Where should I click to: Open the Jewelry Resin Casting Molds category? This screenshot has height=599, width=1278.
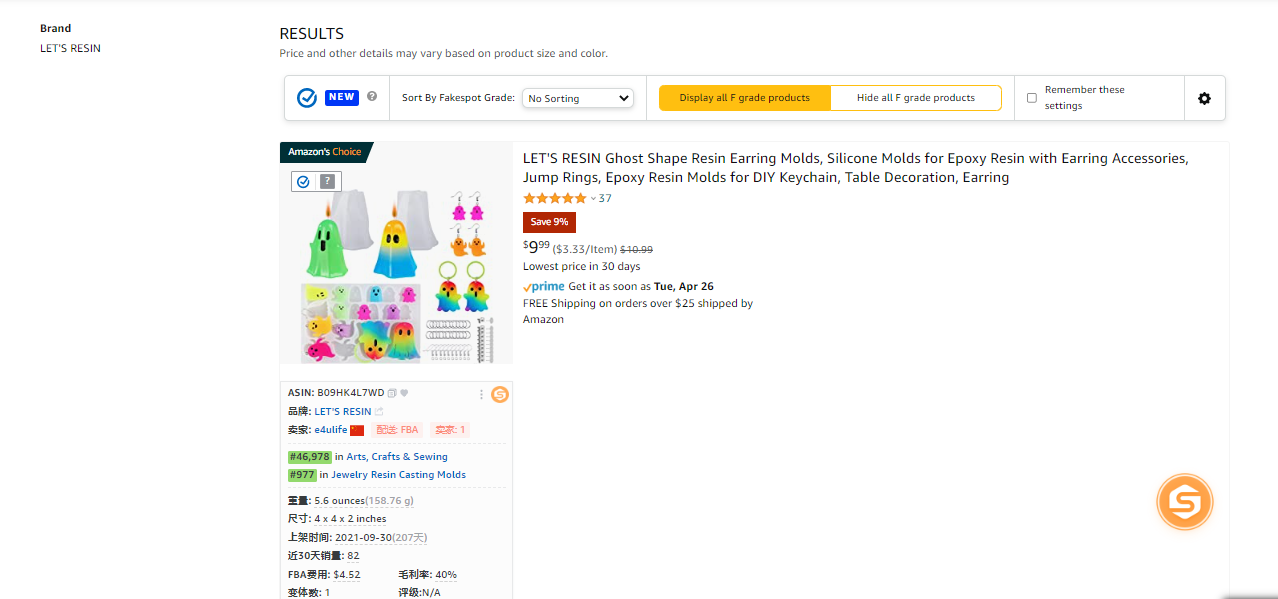coord(398,475)
